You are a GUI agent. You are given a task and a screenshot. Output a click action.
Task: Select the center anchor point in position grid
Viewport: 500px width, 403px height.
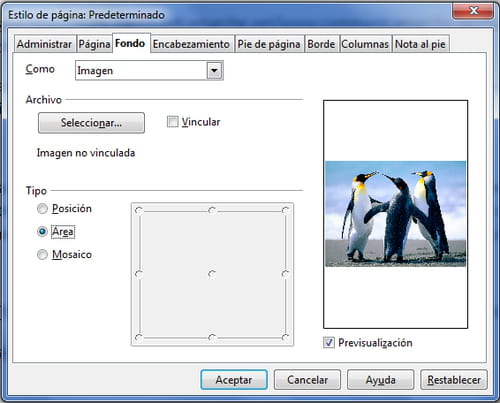pyautogui.click(x=212, y=274)
